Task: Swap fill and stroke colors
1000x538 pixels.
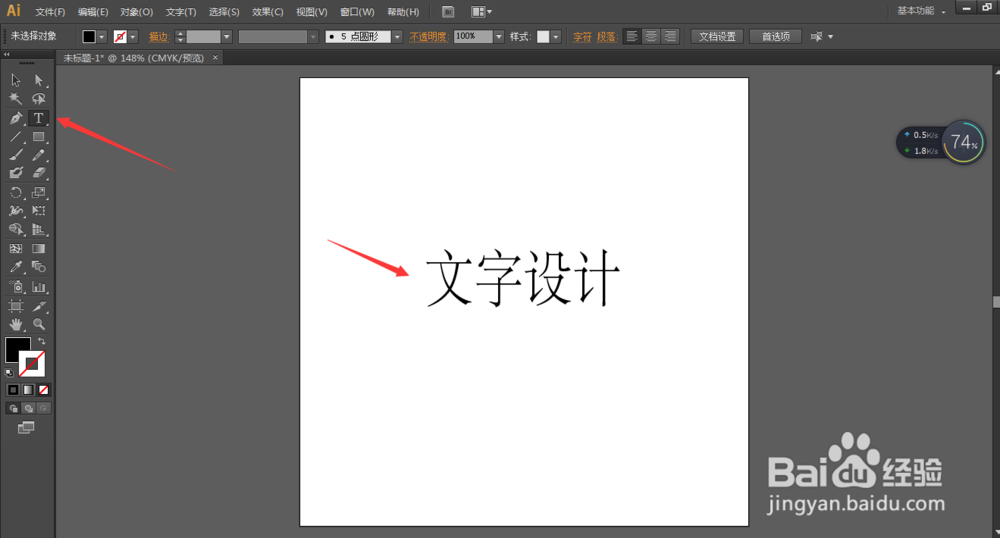Action: 41,342
